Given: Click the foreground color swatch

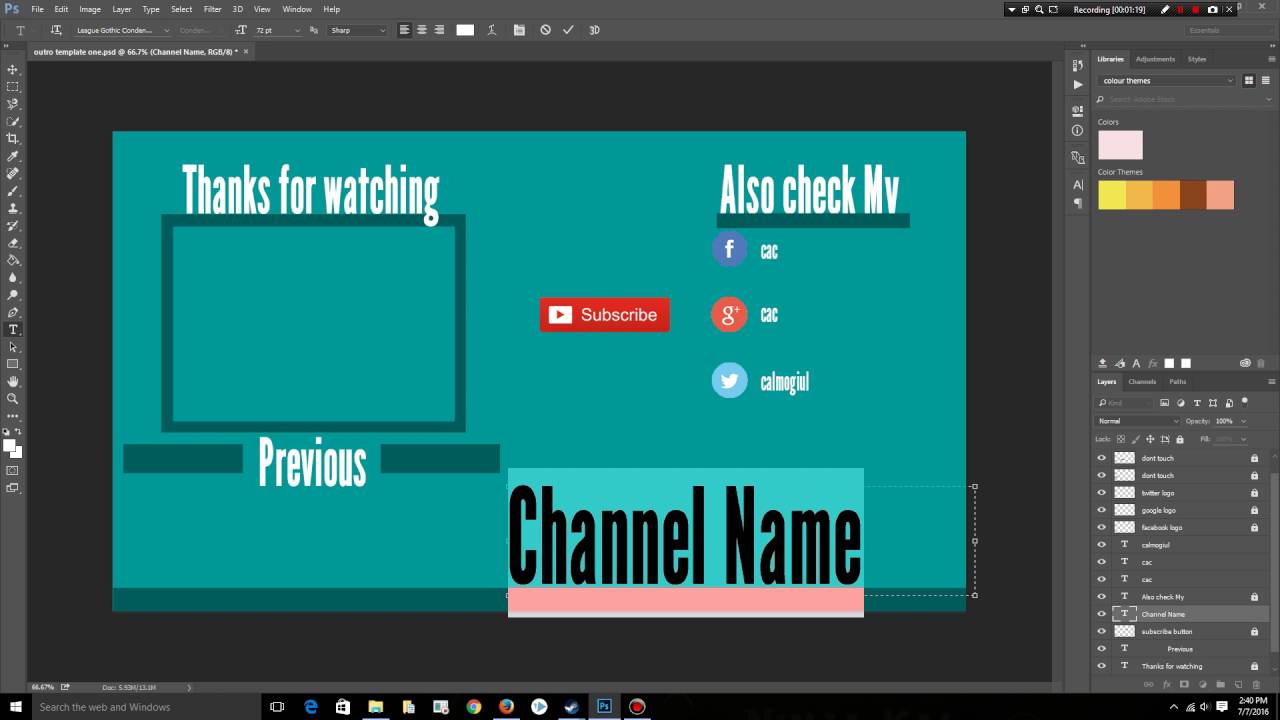Looking at the screenshot, I should pyautogui.click(x=10, y=446).
